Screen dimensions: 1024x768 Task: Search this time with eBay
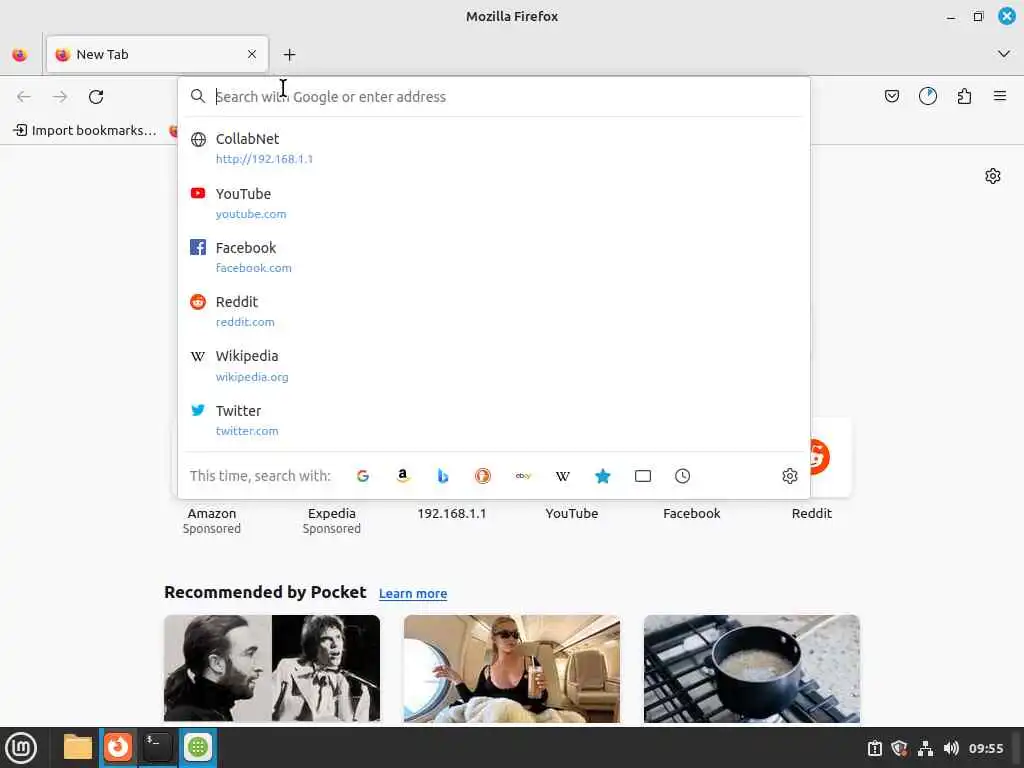click(x=523, y=476)
